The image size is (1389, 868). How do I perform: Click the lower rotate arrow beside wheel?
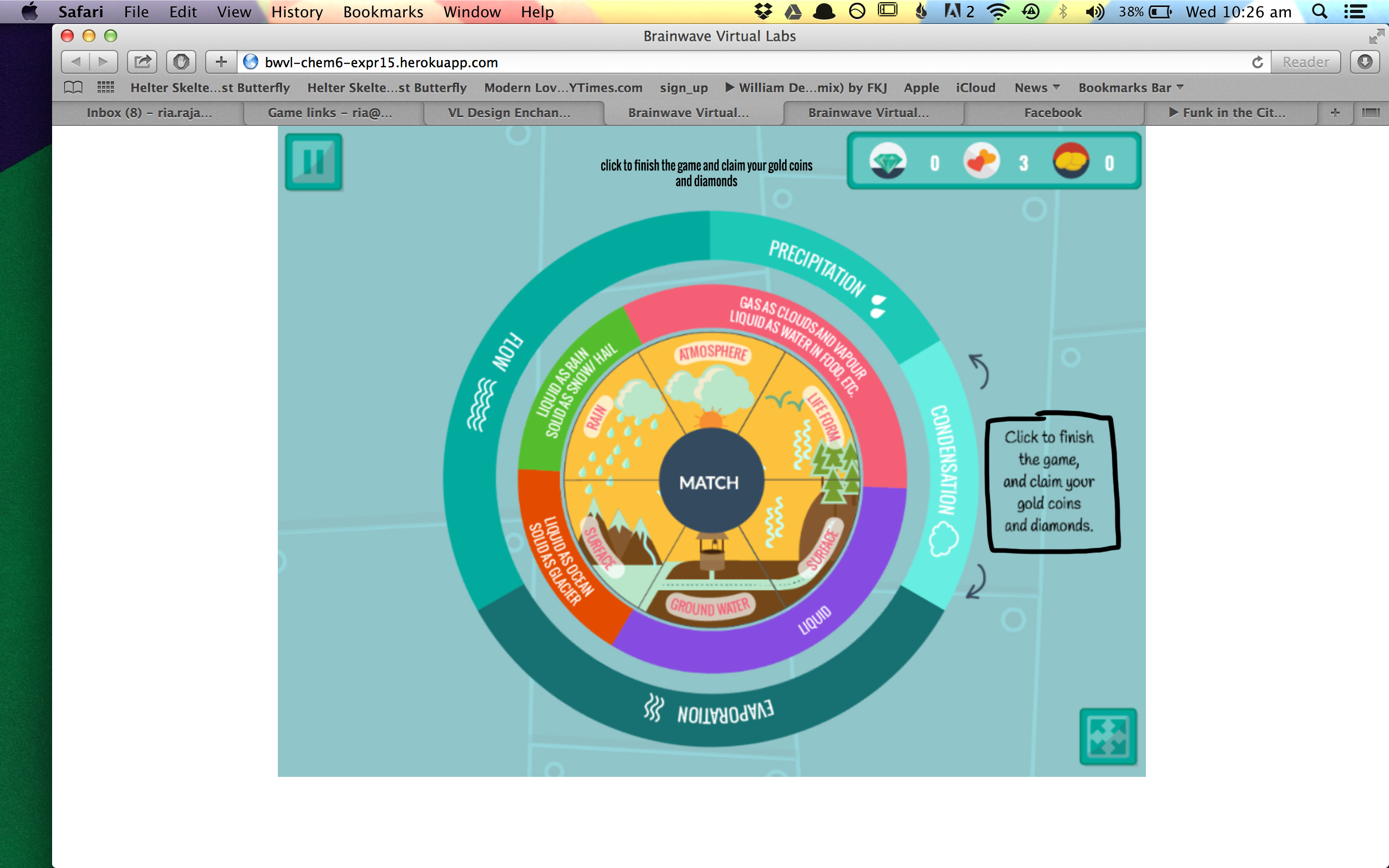coord(976,581)
